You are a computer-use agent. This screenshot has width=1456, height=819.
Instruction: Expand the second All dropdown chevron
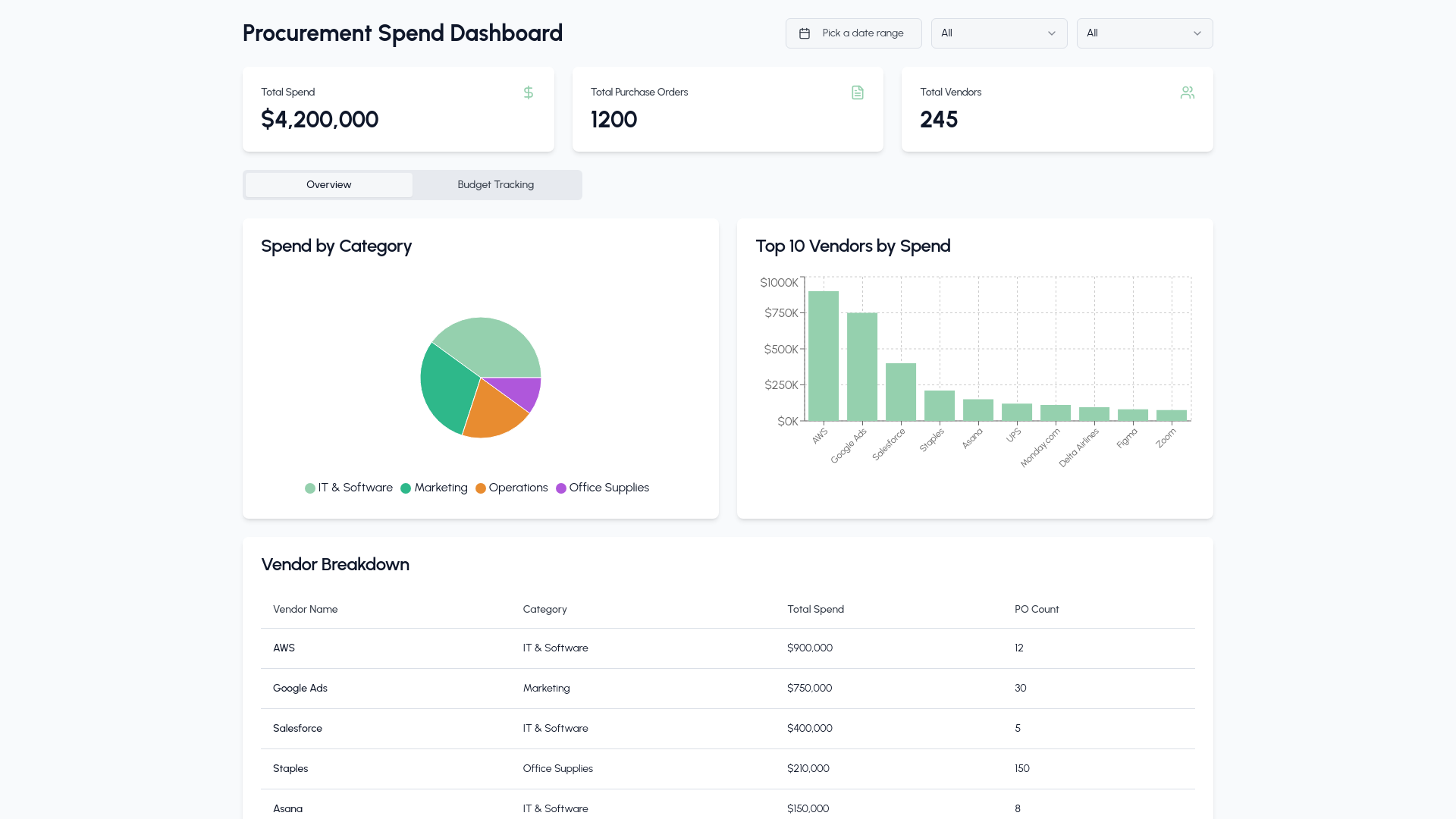(1197, 33)
